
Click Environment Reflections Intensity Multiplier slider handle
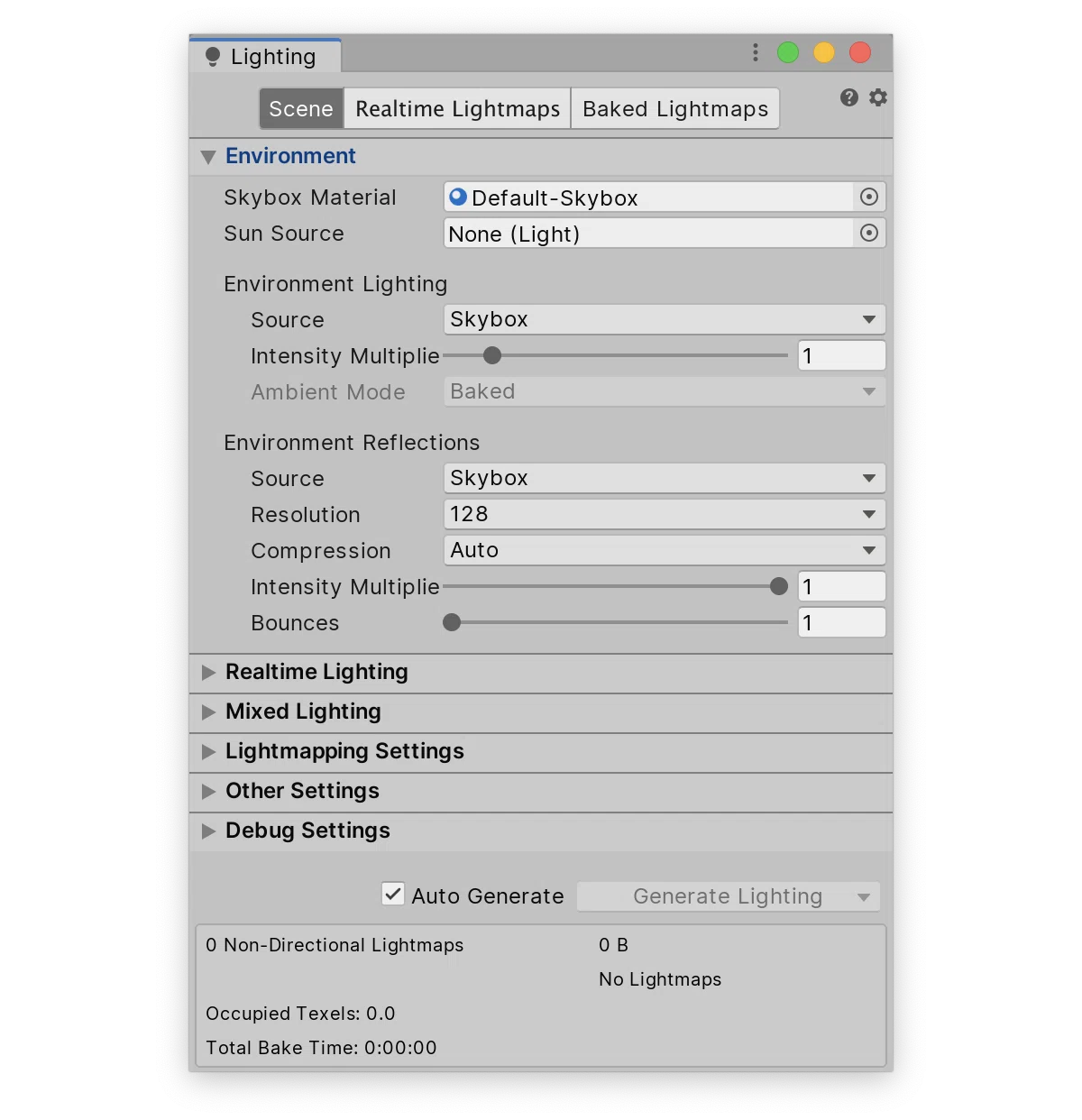click(x=779, y=586)
